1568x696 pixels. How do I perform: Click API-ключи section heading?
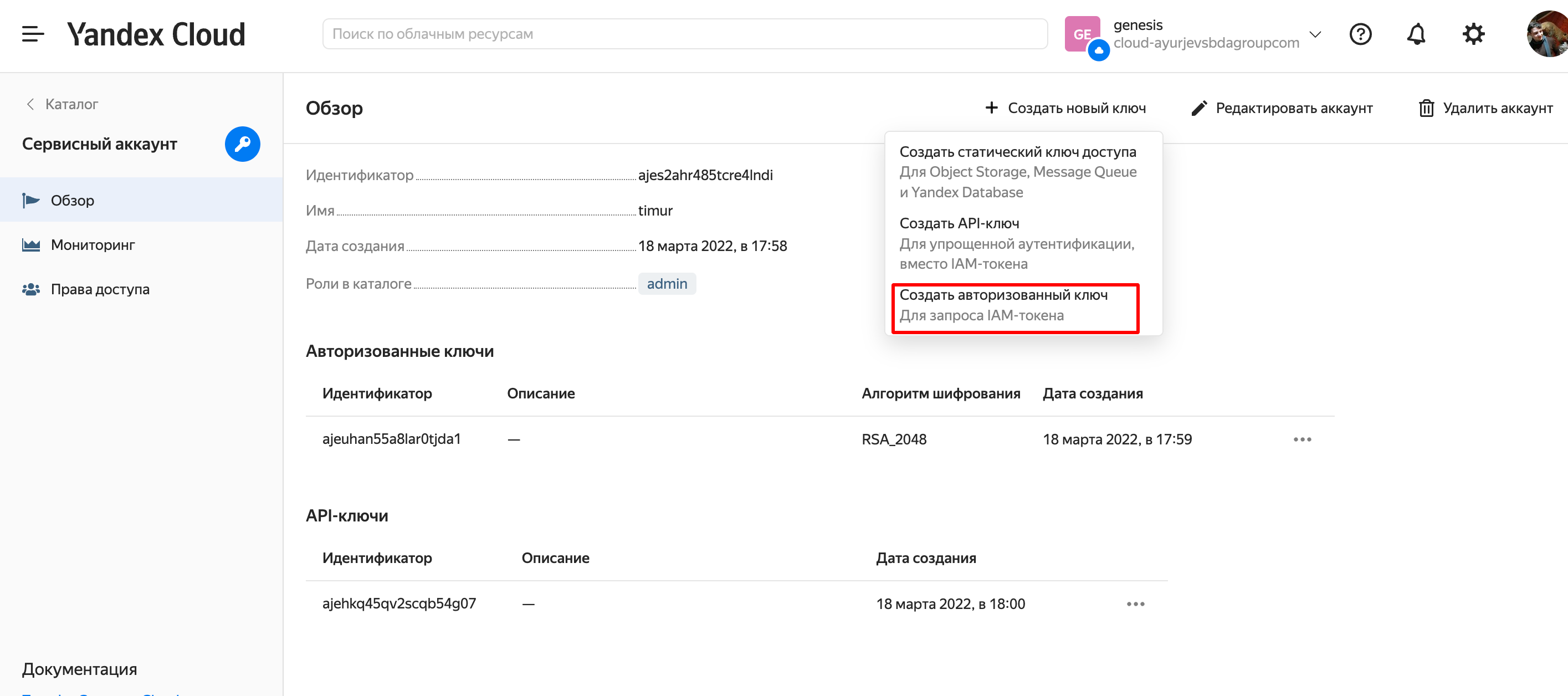[346, 516]
